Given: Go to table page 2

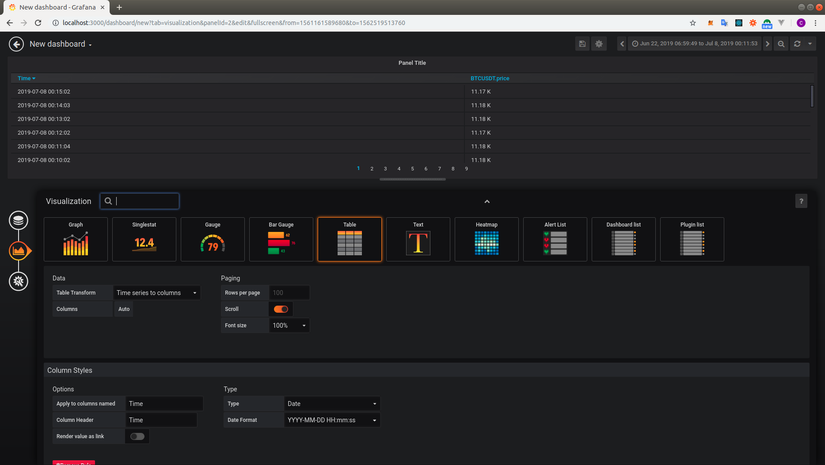Looking at the screenshot, I should click(371, 169).
